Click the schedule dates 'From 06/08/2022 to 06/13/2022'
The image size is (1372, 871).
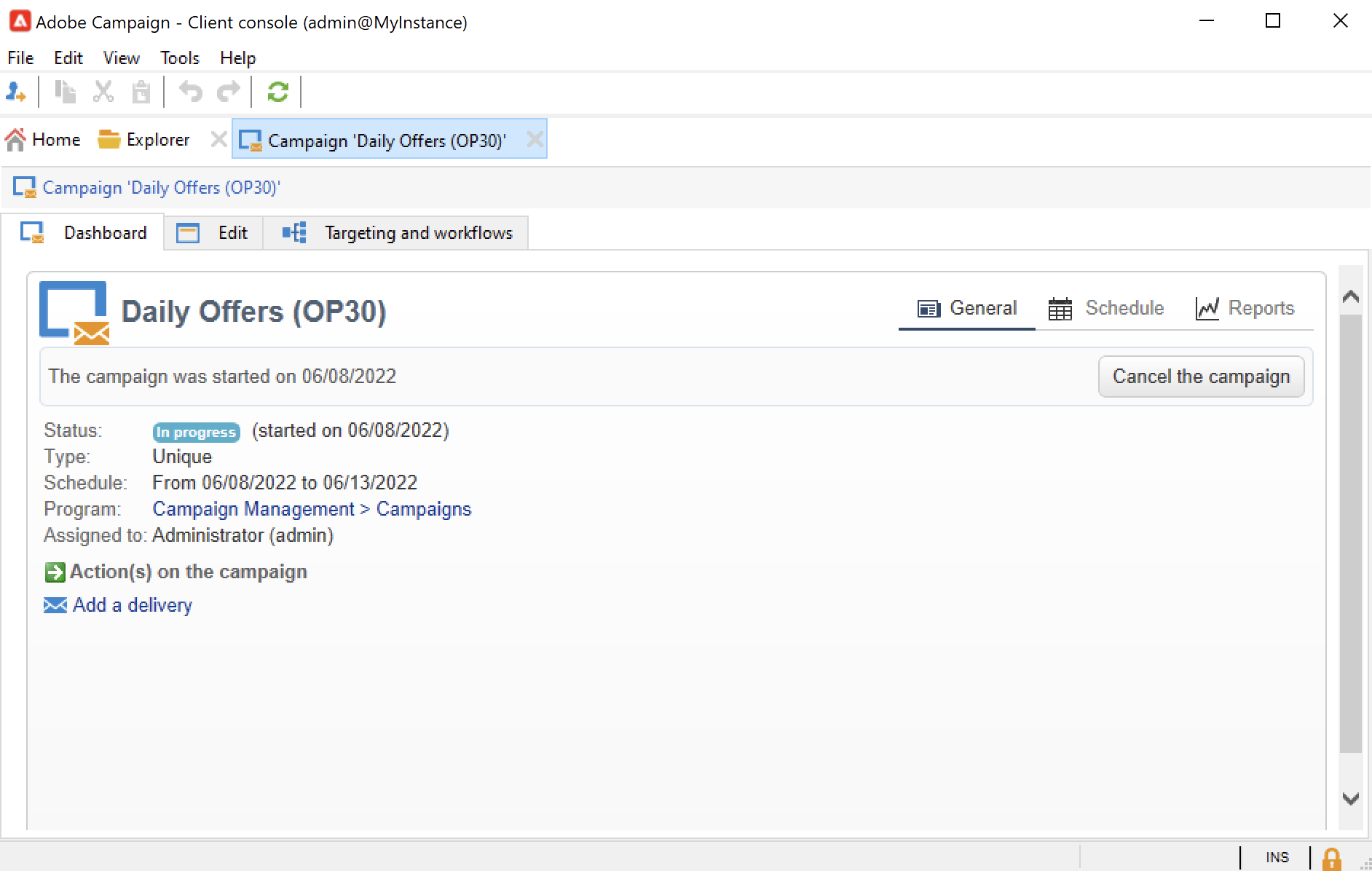click(285, 483)
